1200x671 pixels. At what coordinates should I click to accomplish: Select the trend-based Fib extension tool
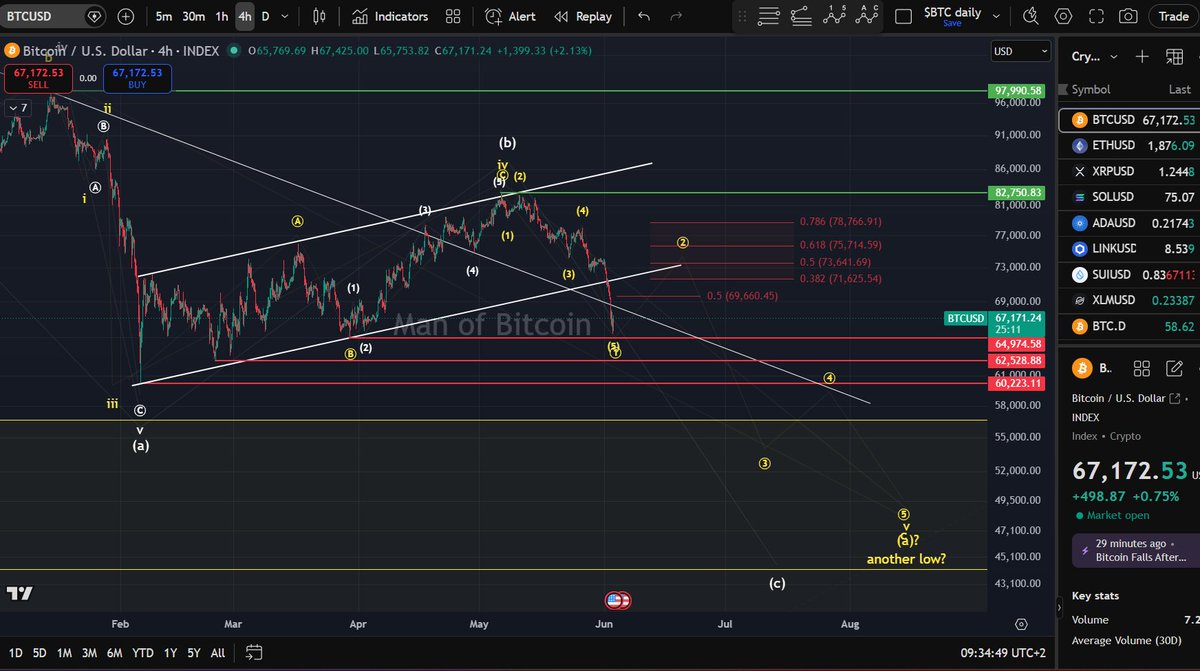pyautogui.click(x=801, y=16)
